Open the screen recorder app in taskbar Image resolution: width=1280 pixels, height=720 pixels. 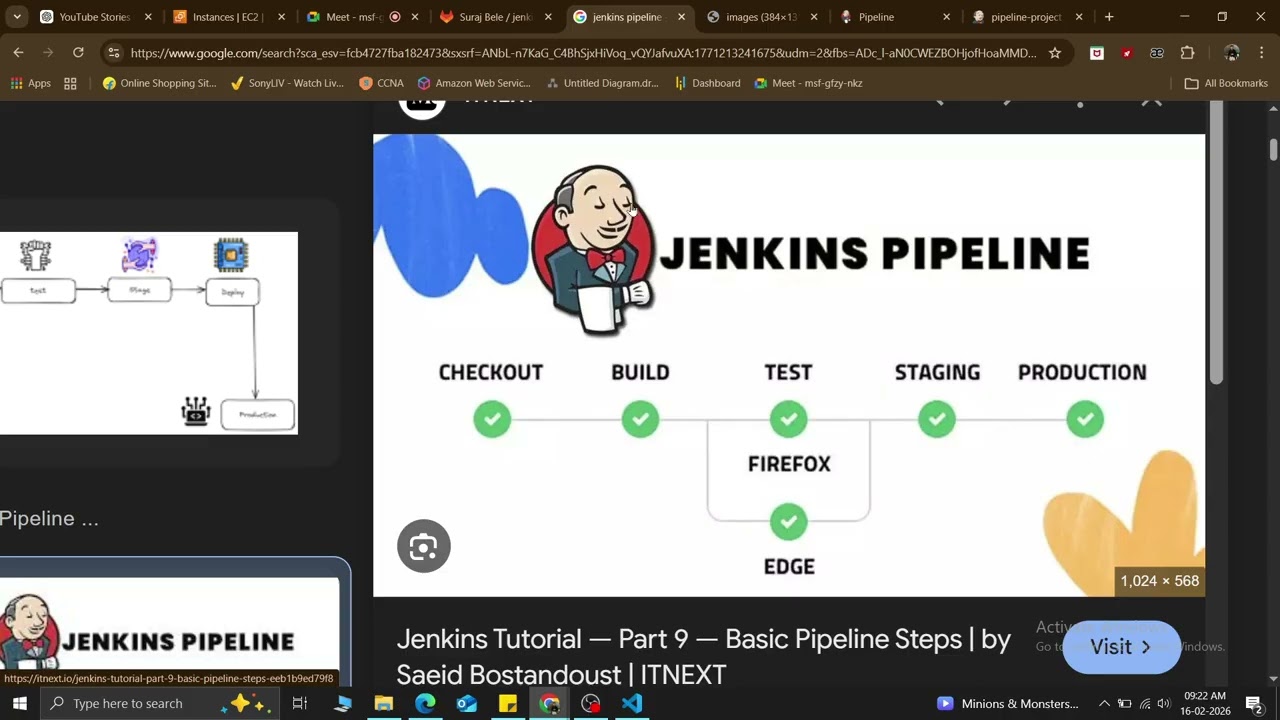click(590, 703)
